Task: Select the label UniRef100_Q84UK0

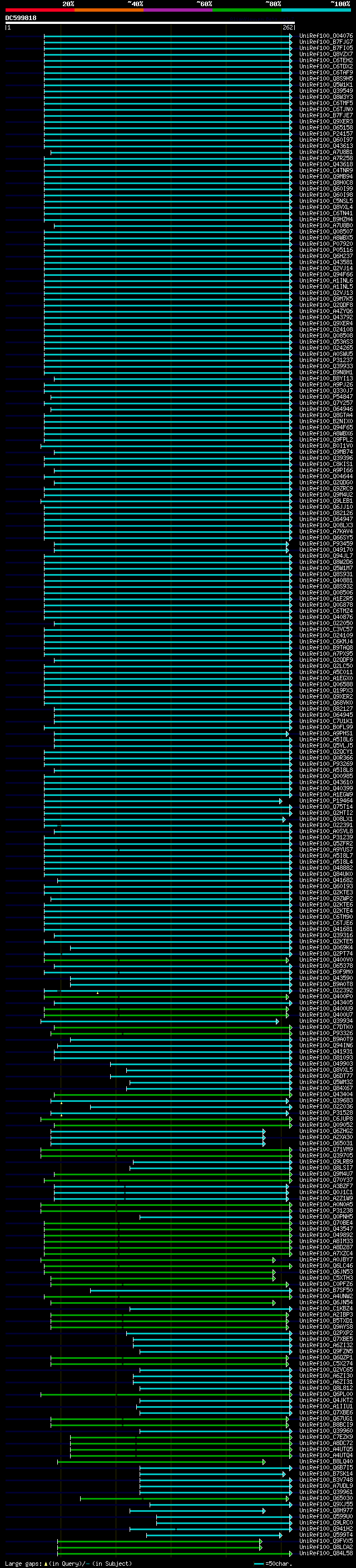Action: pos(326,874)
